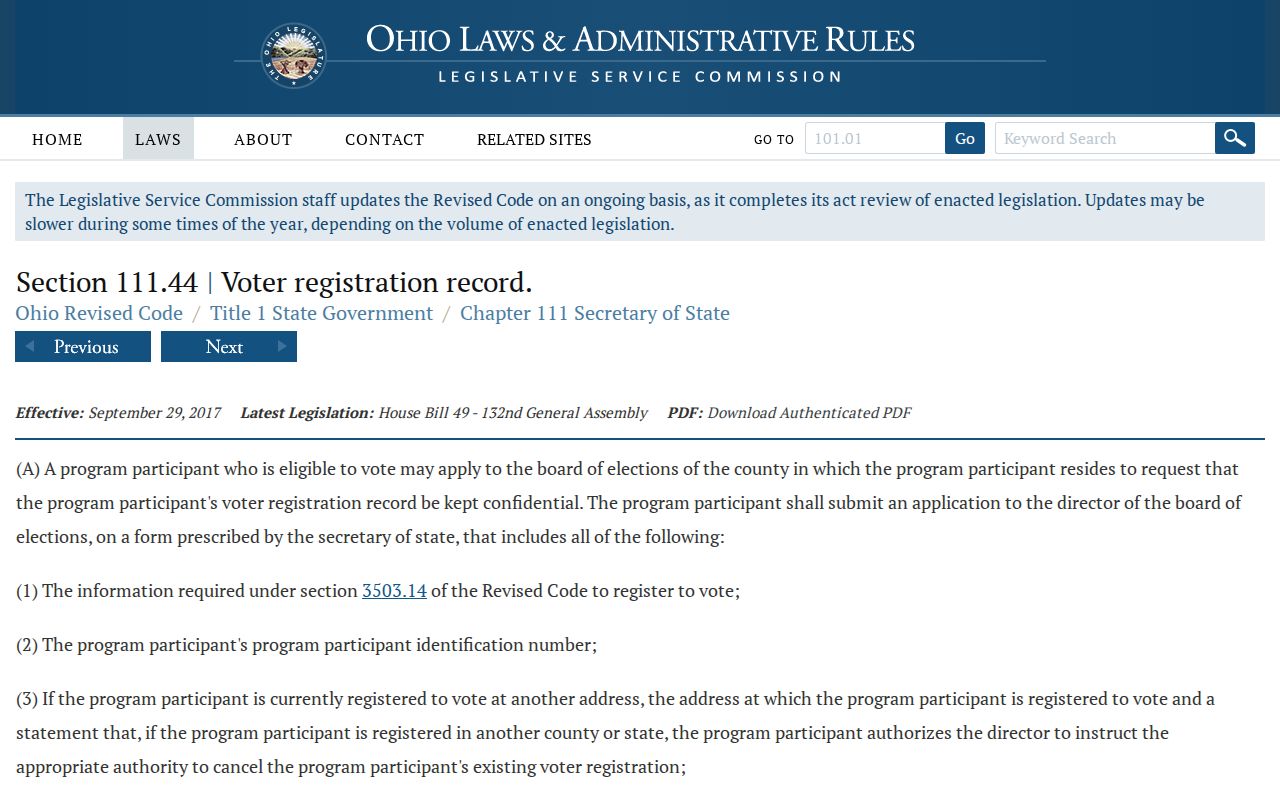Focus the Go To section number field
Viewport: 1280px width, 800px height.
(875, 138)
